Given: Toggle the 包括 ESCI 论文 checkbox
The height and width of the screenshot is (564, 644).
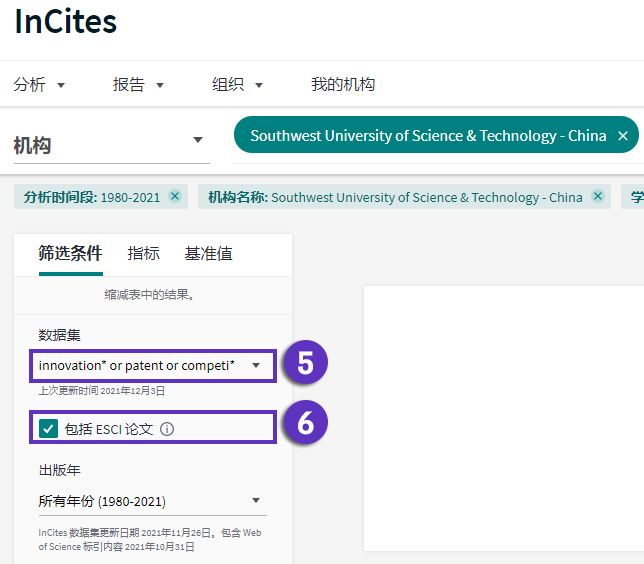Looking at the screenshot, I should pyautogui.click(x=48, y=429).
